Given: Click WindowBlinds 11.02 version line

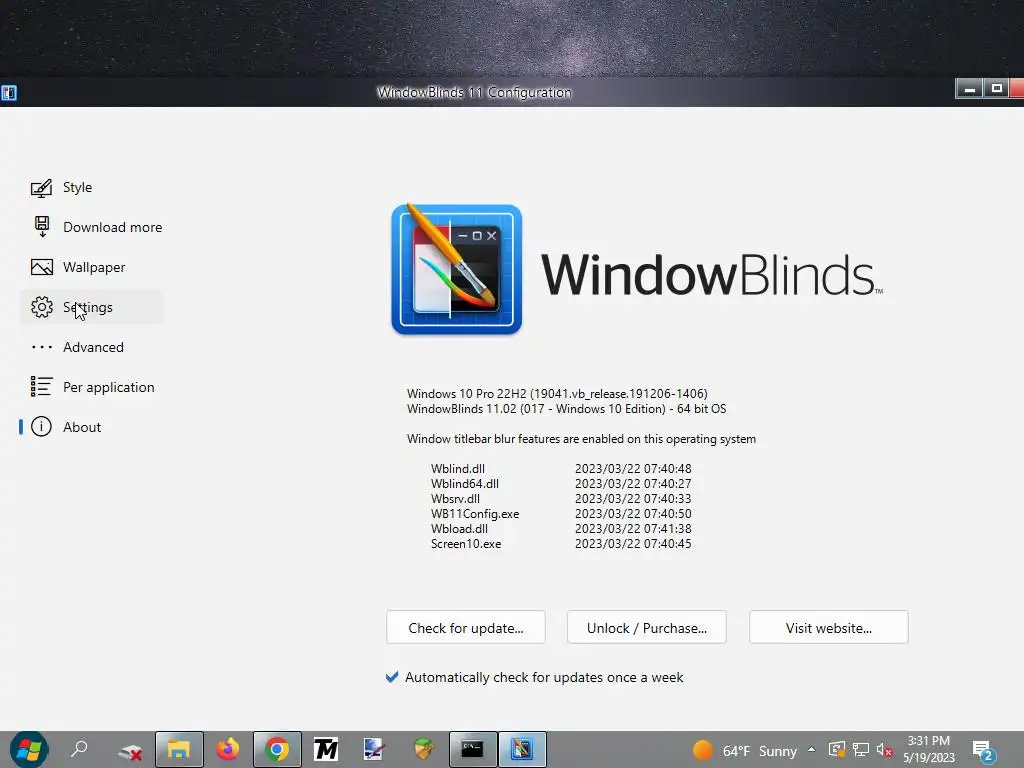Looking at the screenshot, I should [566, 409].
